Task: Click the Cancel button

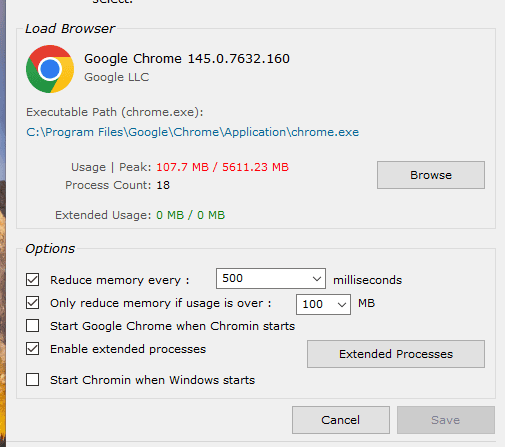Action: pyautogui.click(x=341, y=420)
